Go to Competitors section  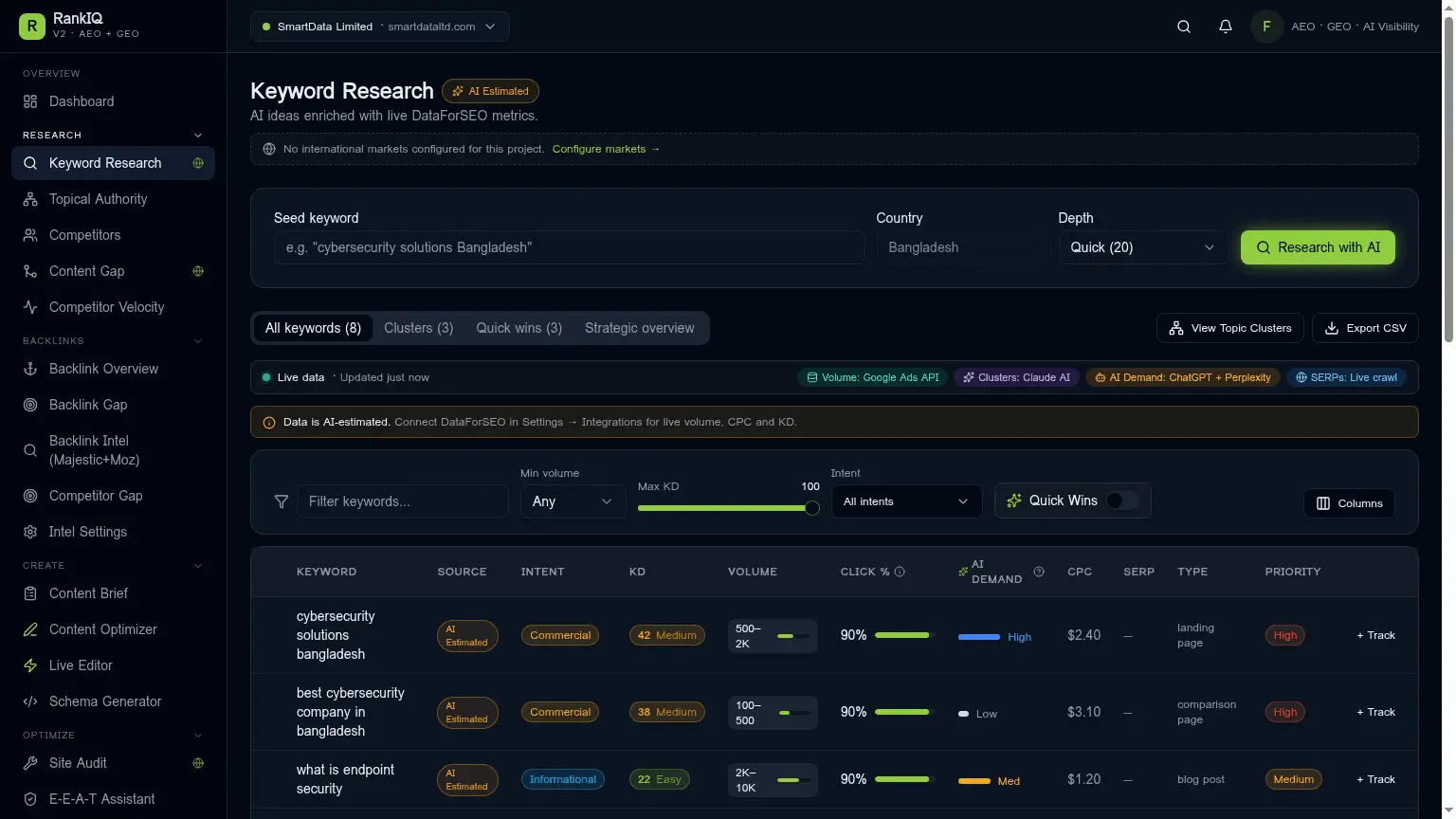pyautogui.click(x=113, y=235)
